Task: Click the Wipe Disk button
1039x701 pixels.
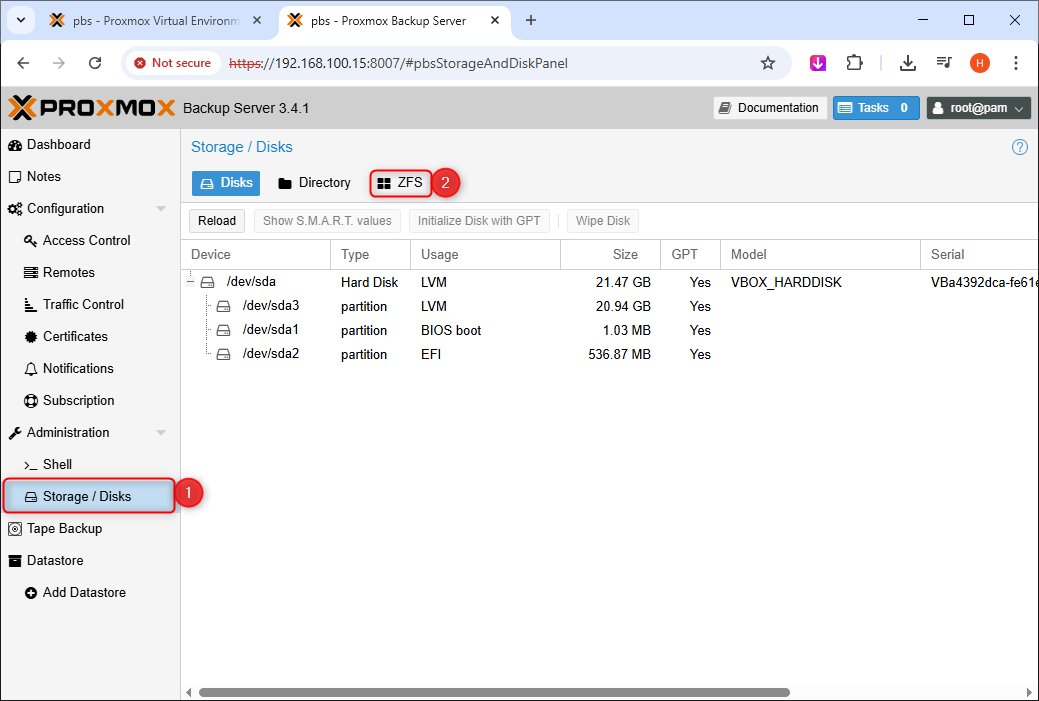Action: click(603, 221)
